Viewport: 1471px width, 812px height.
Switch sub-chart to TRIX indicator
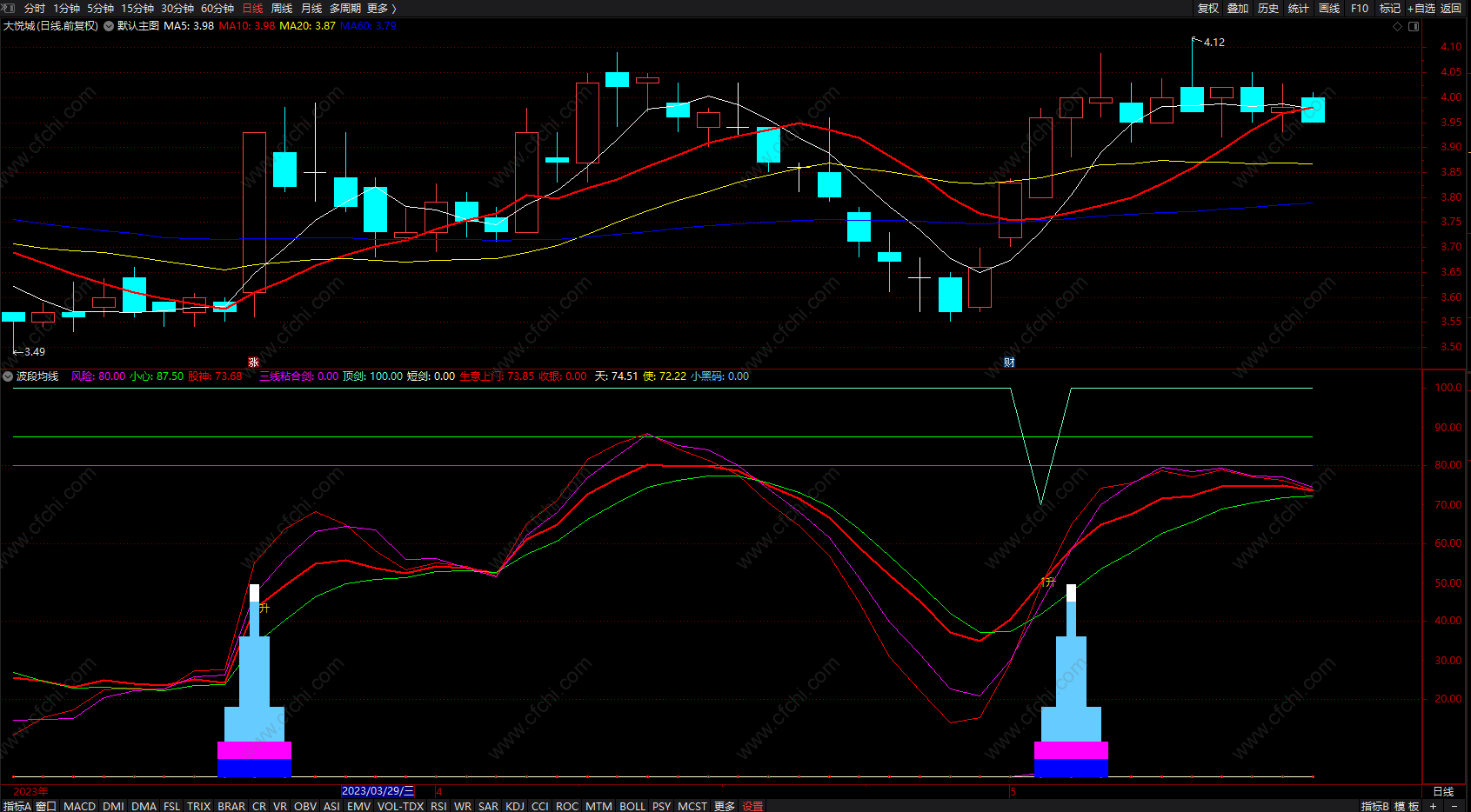coord(199,806)
